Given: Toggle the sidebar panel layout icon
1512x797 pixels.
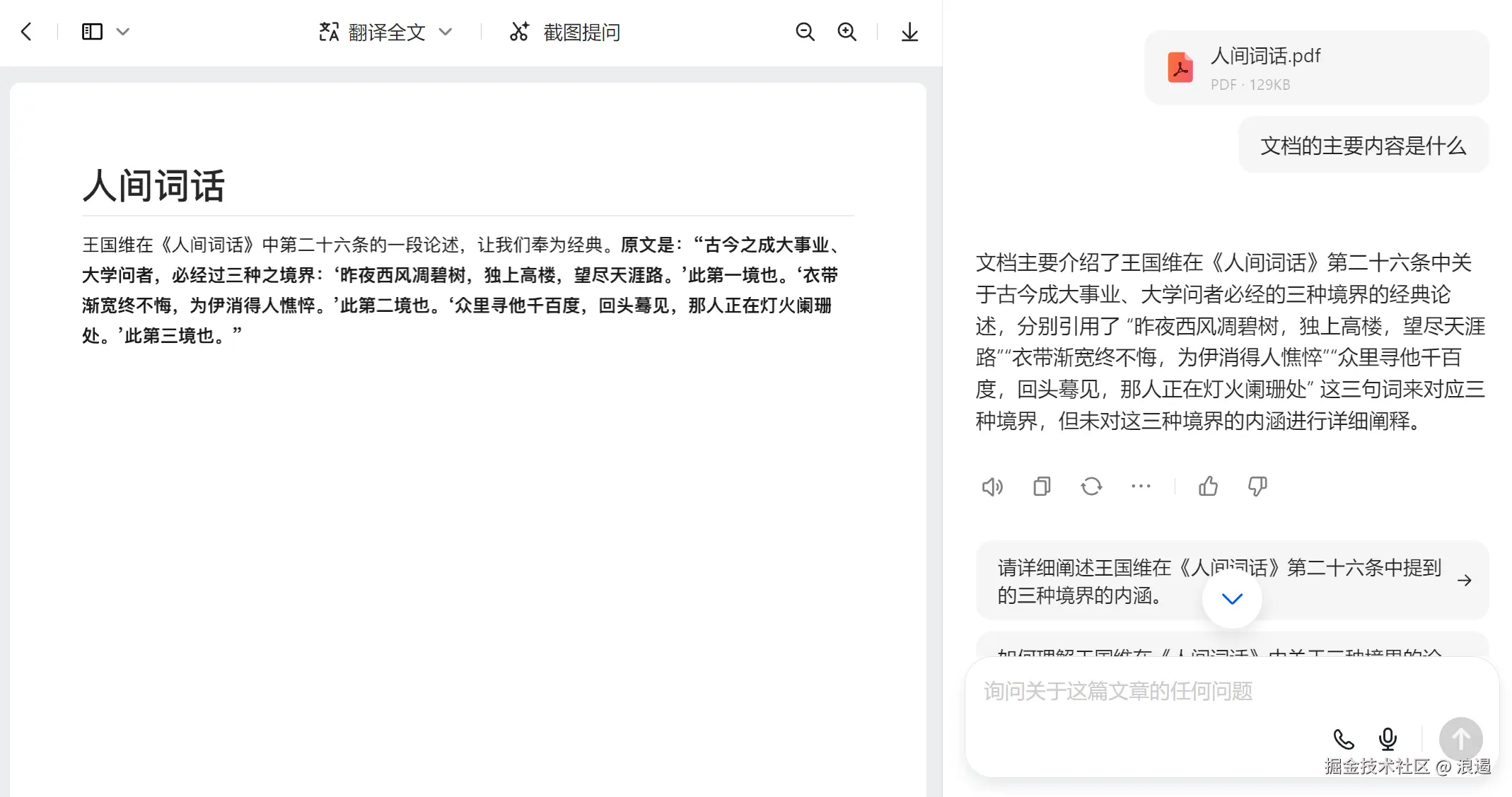Looking at the screenshot, I should tap(92, 32).
